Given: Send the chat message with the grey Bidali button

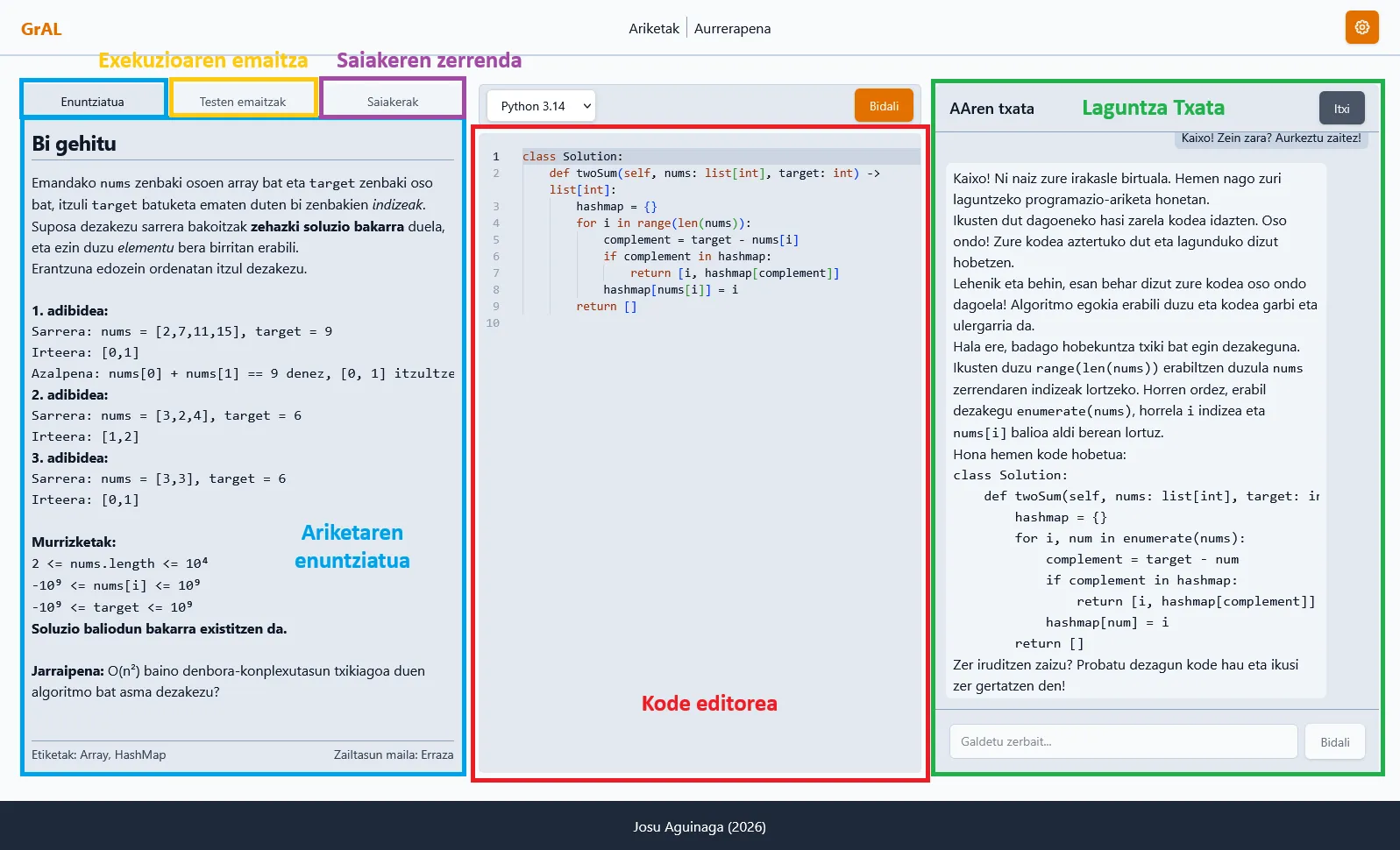Looking at the screenshot, I should coord(1335,742).
